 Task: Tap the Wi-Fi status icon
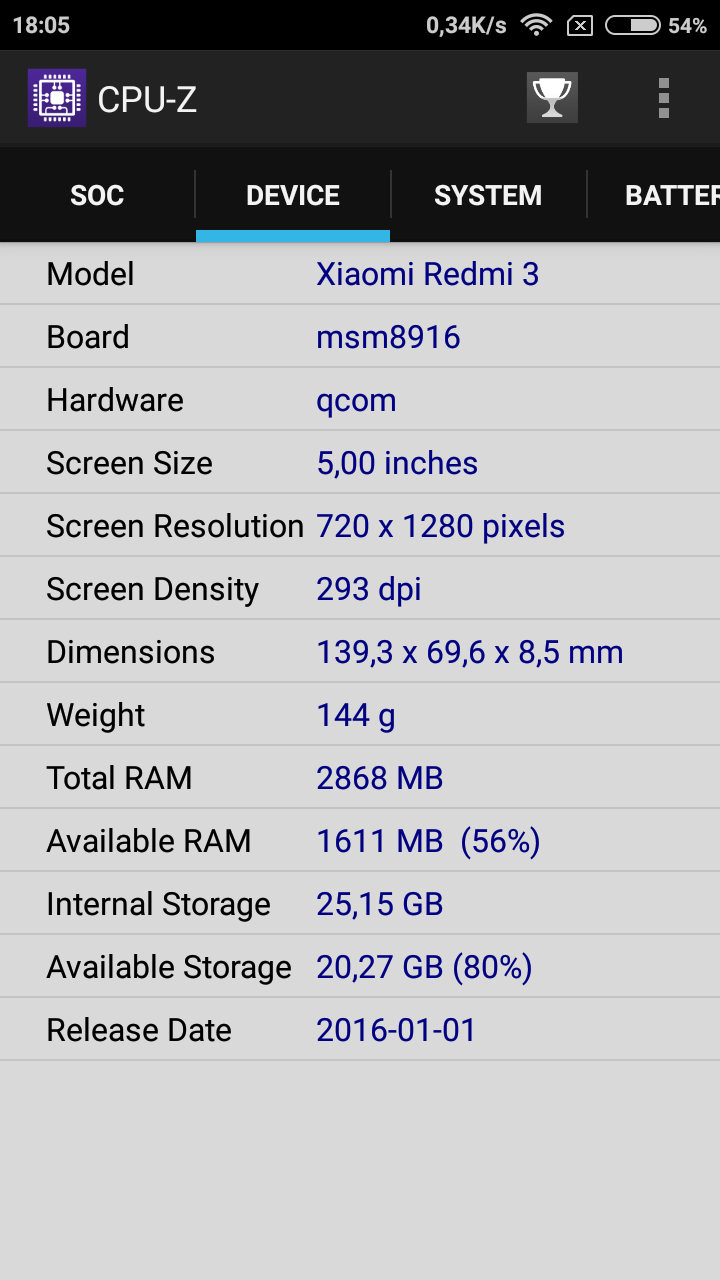(x=537, y=25)
